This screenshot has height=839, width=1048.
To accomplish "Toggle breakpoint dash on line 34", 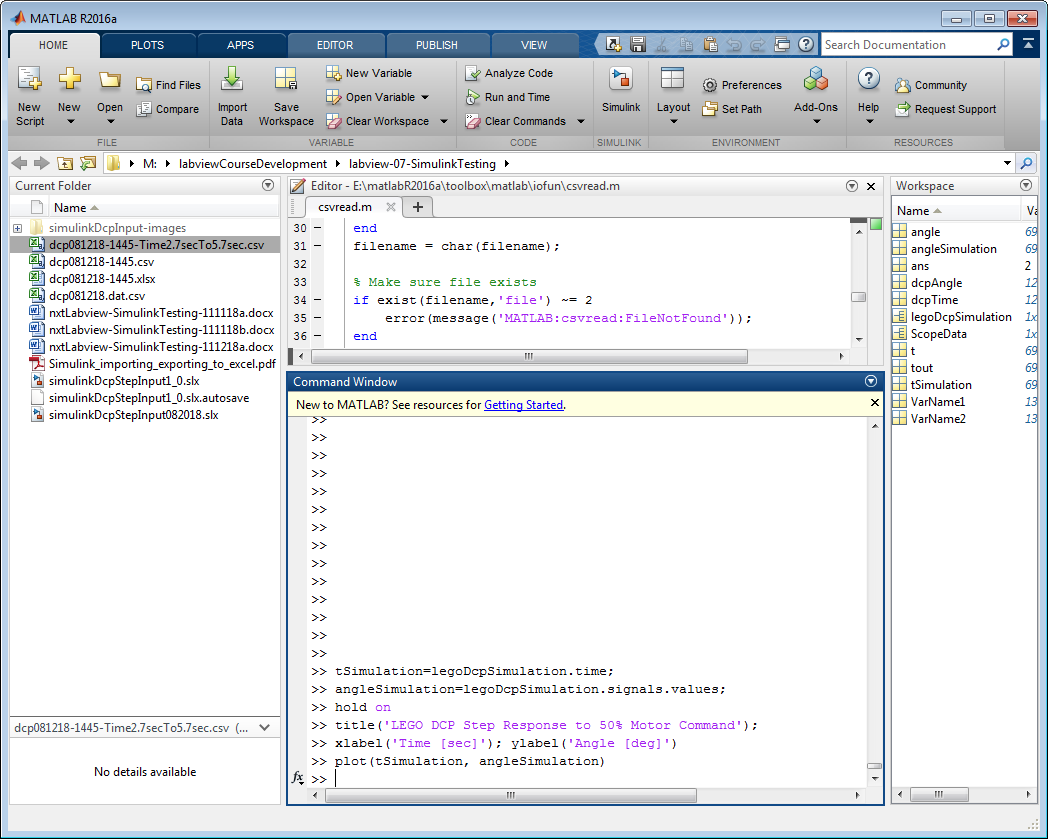I will 317,300.
